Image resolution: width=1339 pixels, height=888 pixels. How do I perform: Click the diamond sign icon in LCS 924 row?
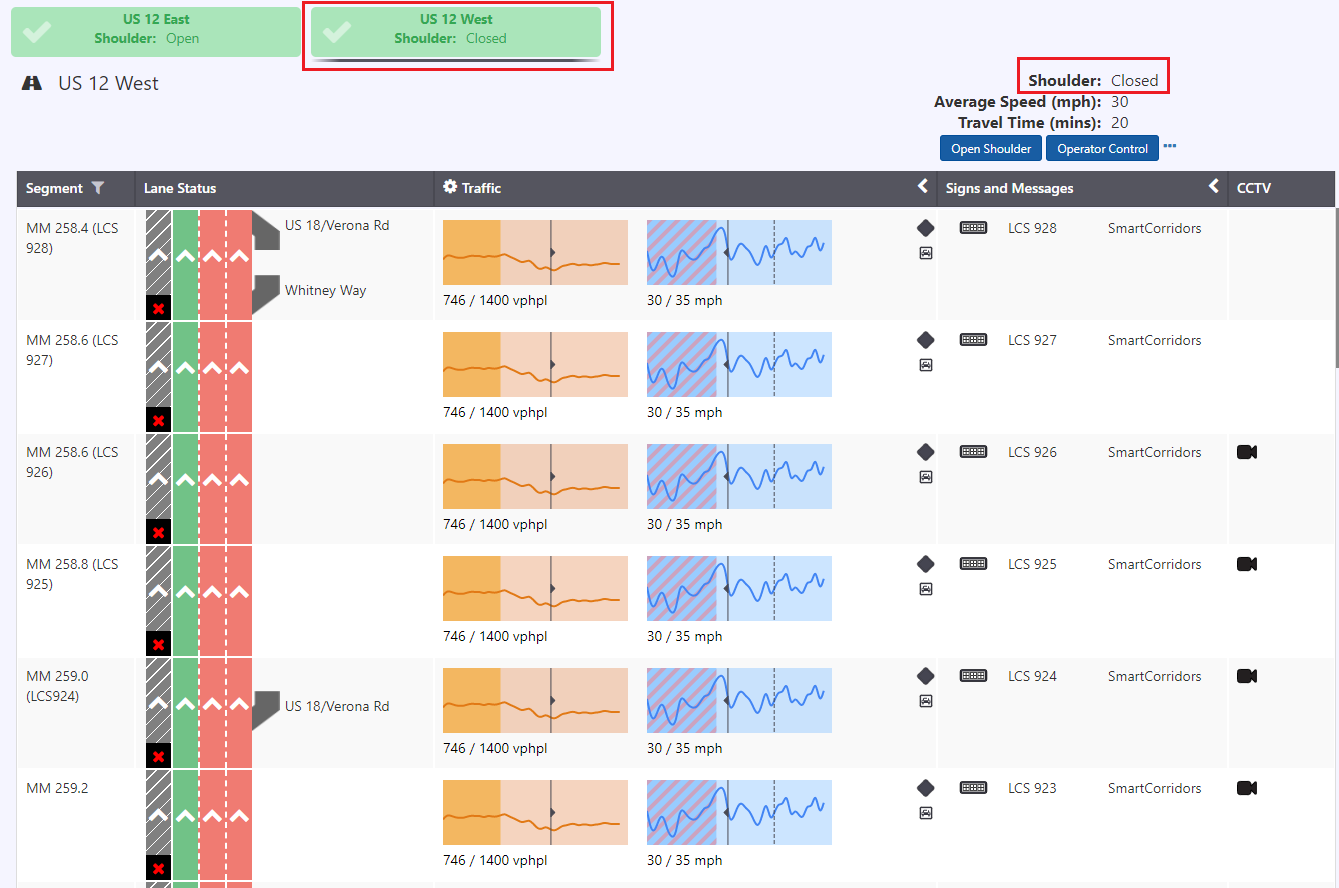925,676
